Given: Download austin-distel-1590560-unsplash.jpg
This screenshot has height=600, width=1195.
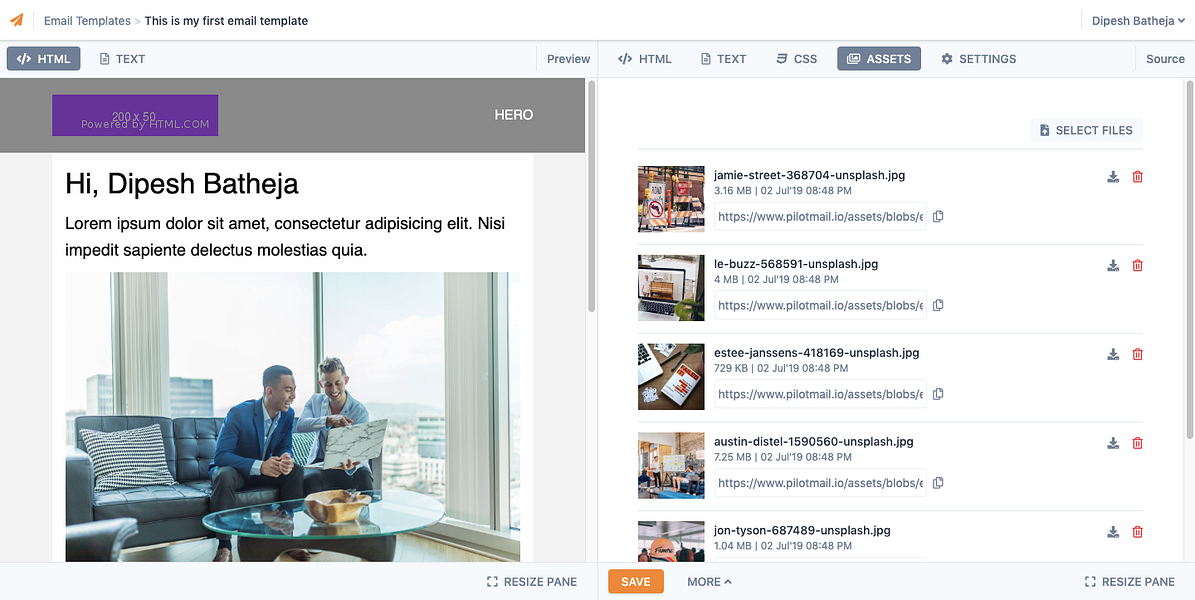Looking at the screenshot, I should tap(1113, 443).
